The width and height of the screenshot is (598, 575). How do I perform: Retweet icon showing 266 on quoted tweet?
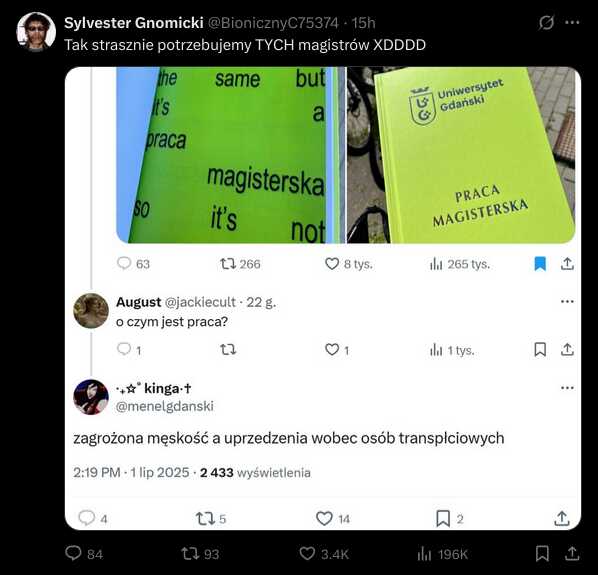pyautogui.click(x=228, y=263)
